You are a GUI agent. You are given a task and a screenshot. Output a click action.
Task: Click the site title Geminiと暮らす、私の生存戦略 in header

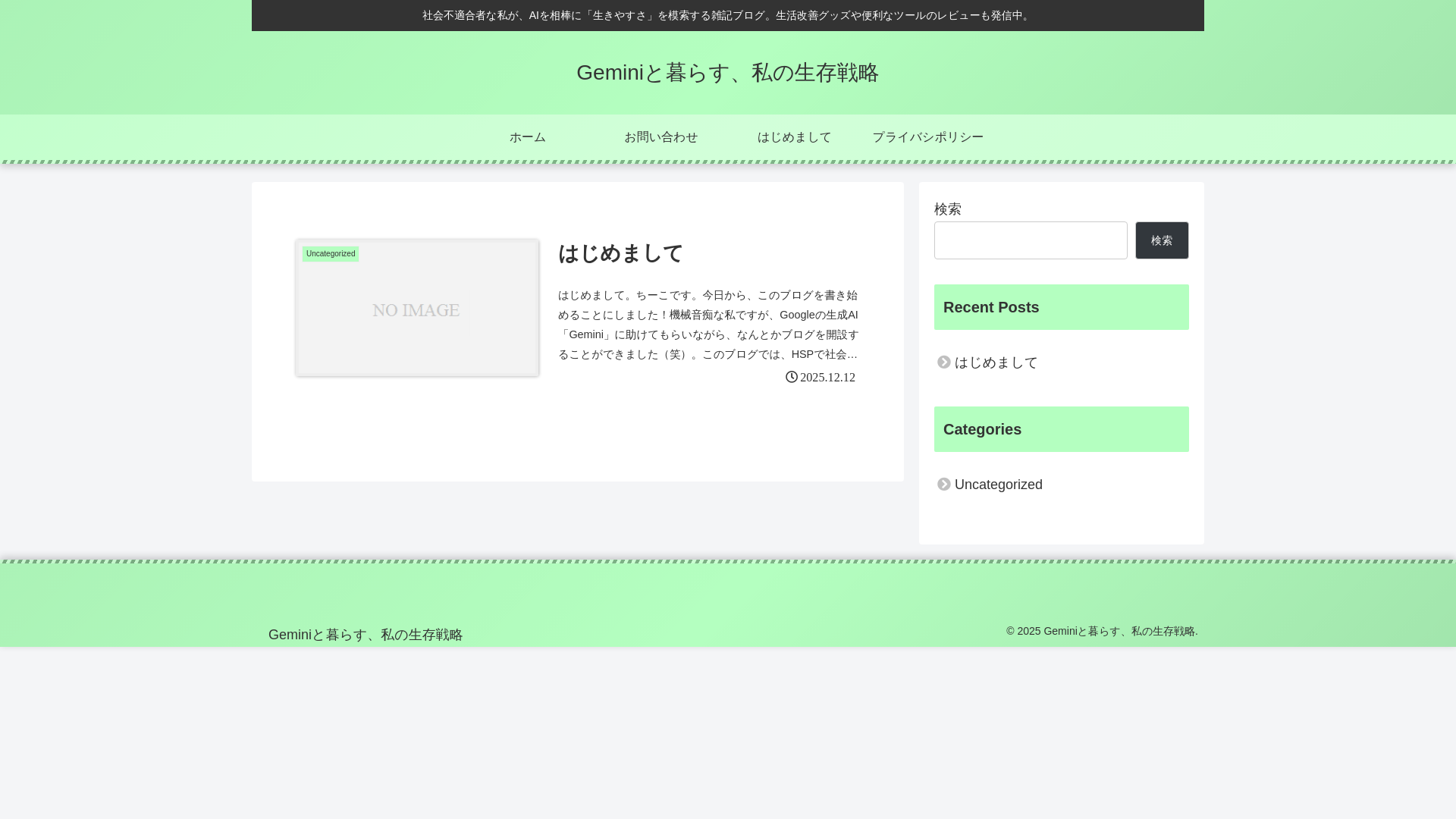pos(727,73)
